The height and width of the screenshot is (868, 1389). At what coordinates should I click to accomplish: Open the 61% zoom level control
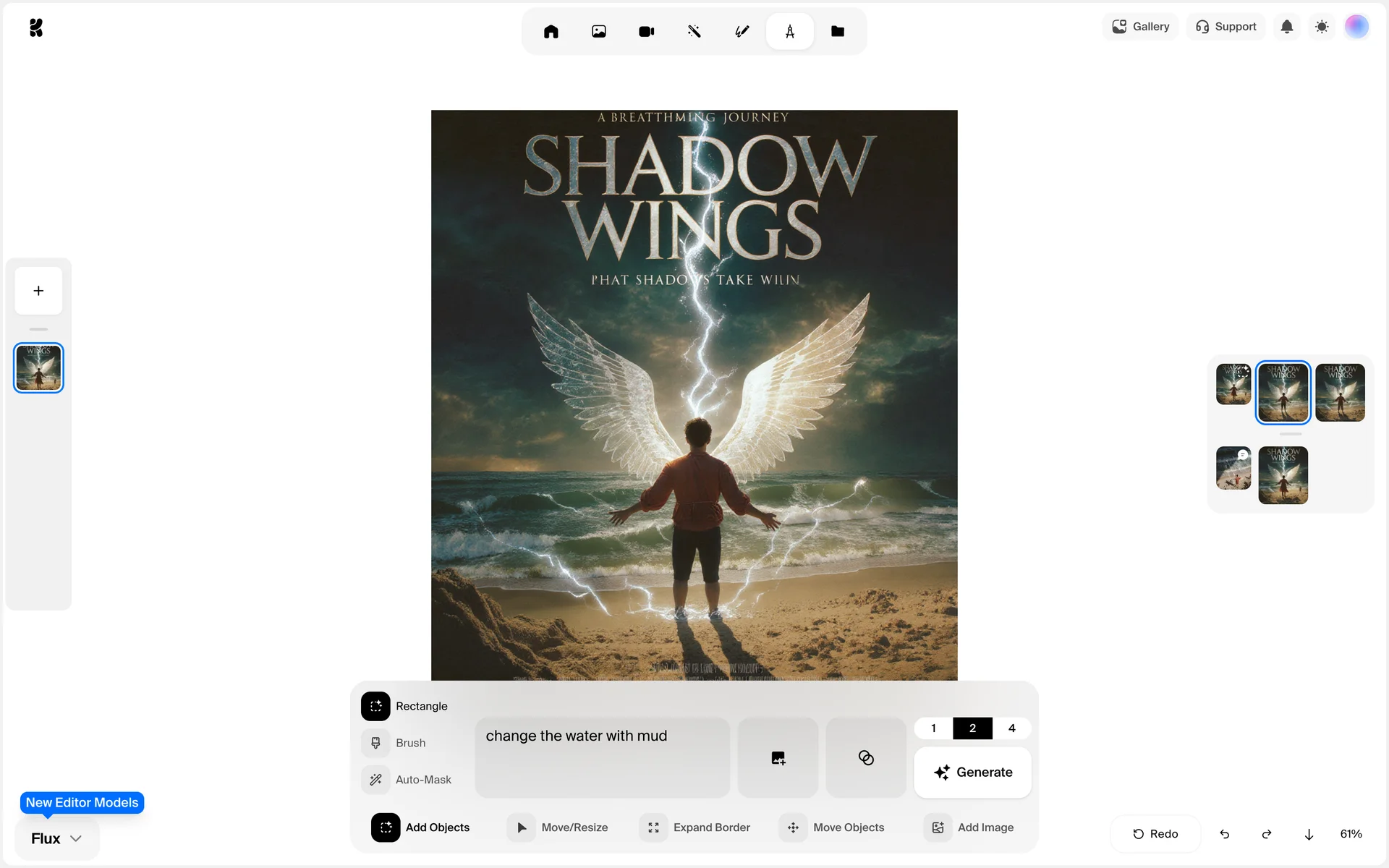(x=1350, y=834)
